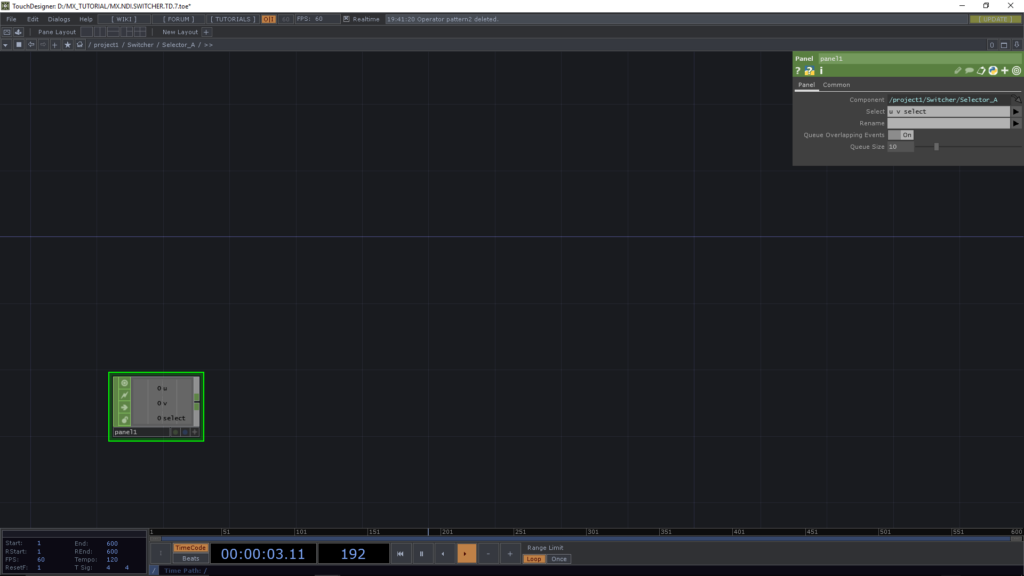Click the comment speech bubble icon
This screenshot has width=1024, height=576.
pos(969,71)
